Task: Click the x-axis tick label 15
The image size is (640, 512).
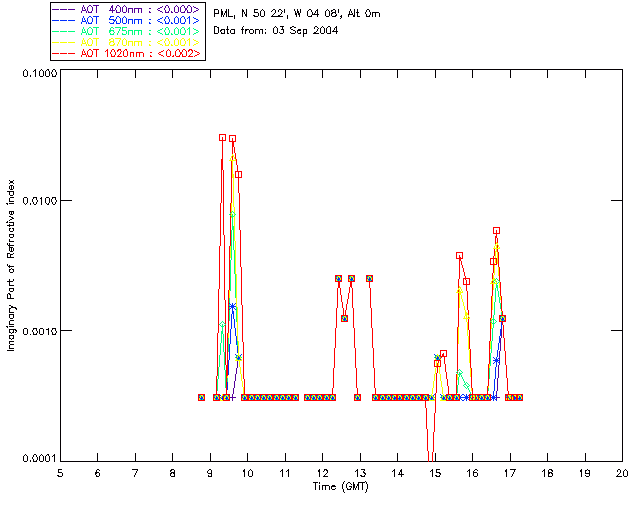Action: pos(435,473)
